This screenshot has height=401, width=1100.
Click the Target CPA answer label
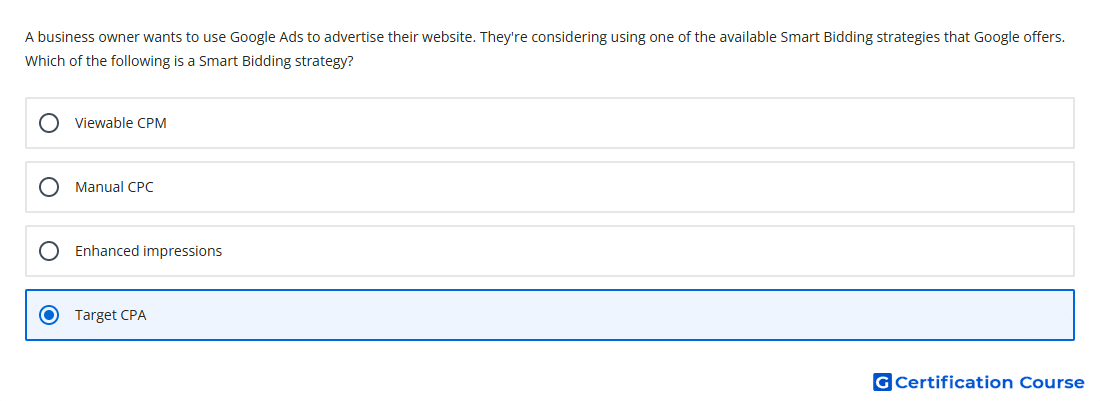(111, 315)
